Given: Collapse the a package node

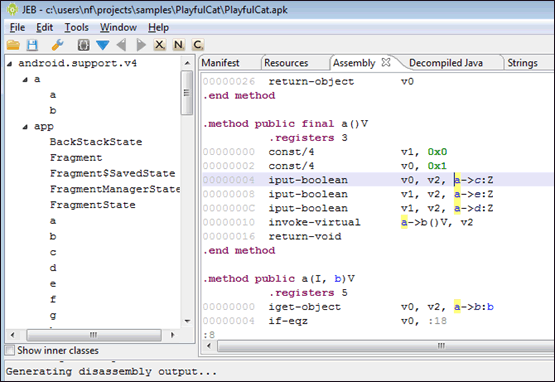Looking at the screenshot, I should tap(25, 80).
